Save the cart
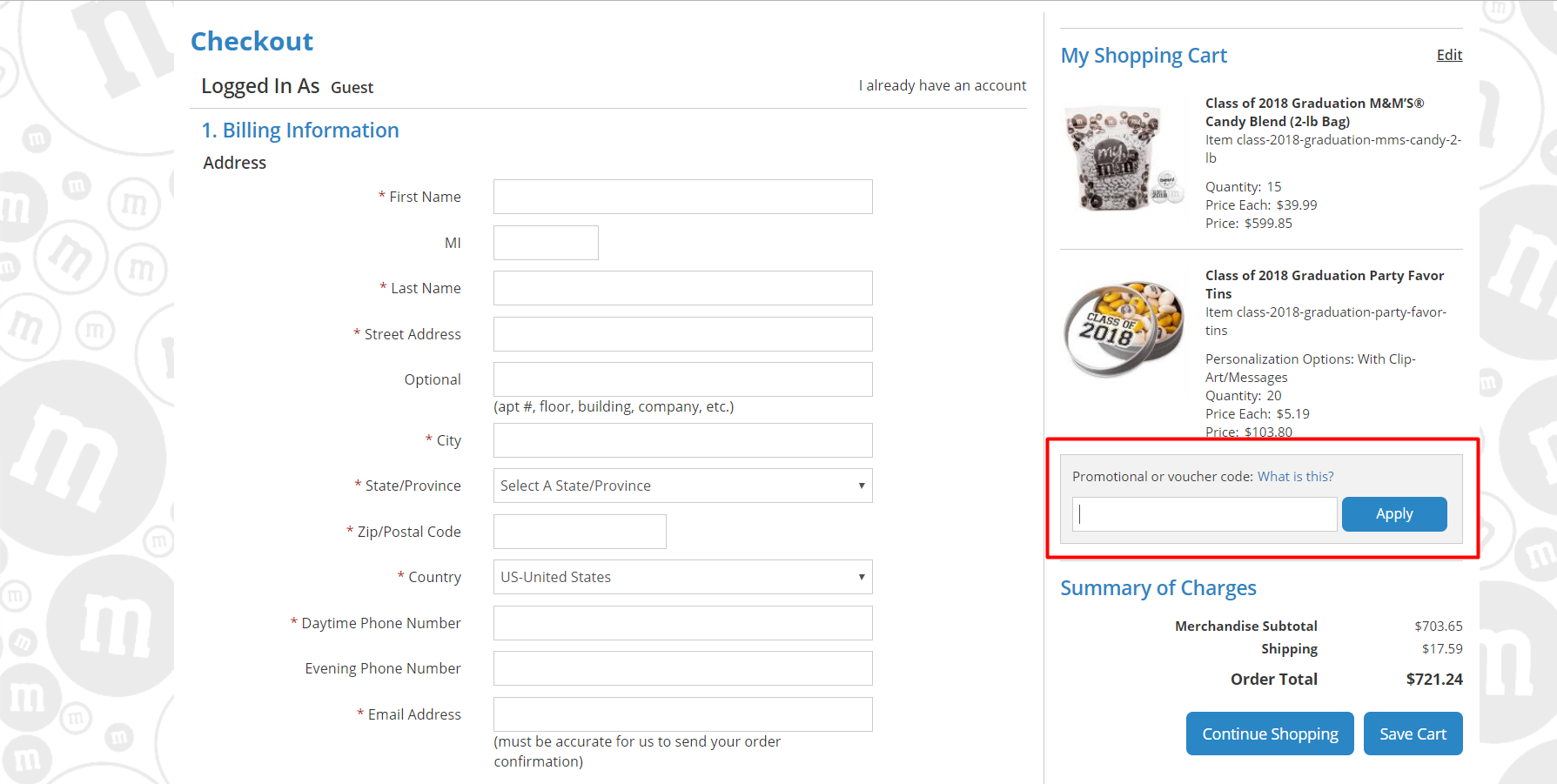1557x784 pixels. (1413, 734)
